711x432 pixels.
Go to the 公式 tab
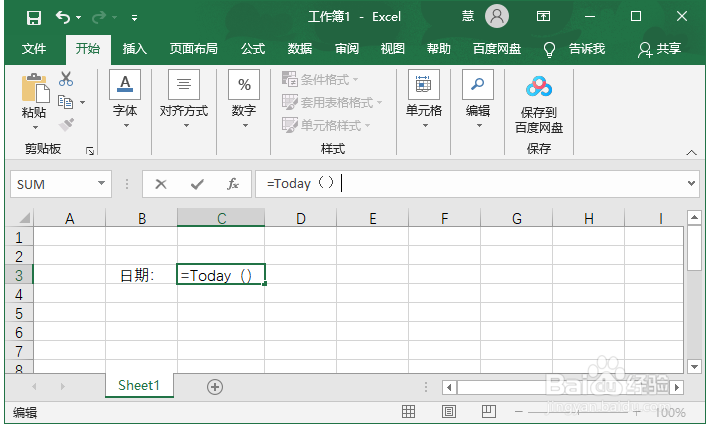pyautogui.click(x=253, y=49)
